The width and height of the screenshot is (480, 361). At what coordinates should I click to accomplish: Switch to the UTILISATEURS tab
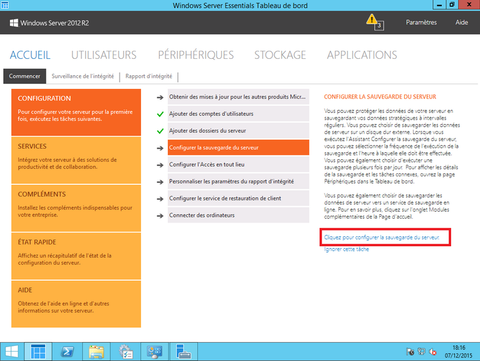coord(104,55)
